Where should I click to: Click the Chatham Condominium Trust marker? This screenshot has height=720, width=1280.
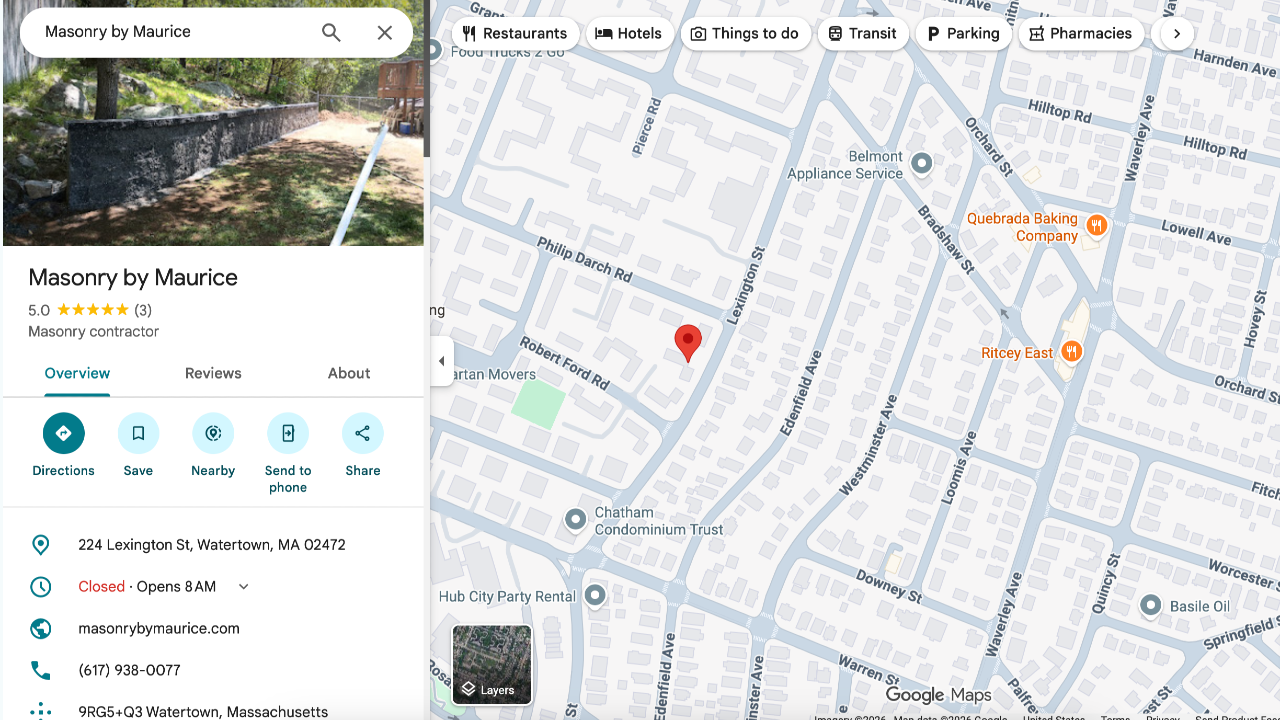[x=575, y=519]
